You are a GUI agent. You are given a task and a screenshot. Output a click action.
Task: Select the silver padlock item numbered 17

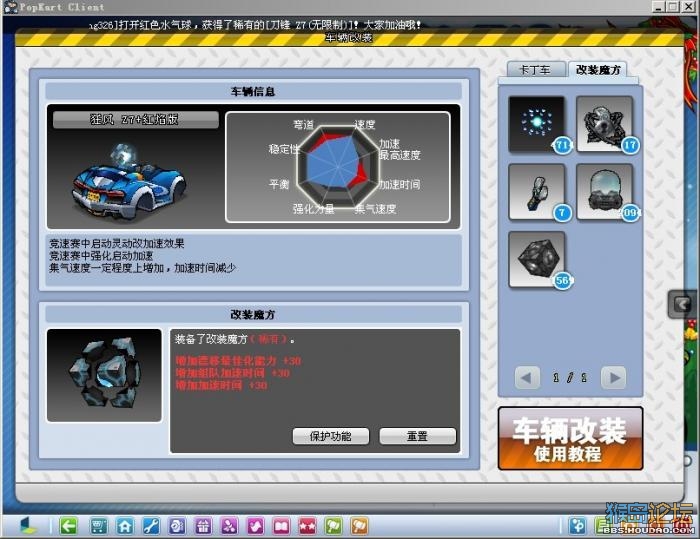pyautogui.click(x=604, y=124)
